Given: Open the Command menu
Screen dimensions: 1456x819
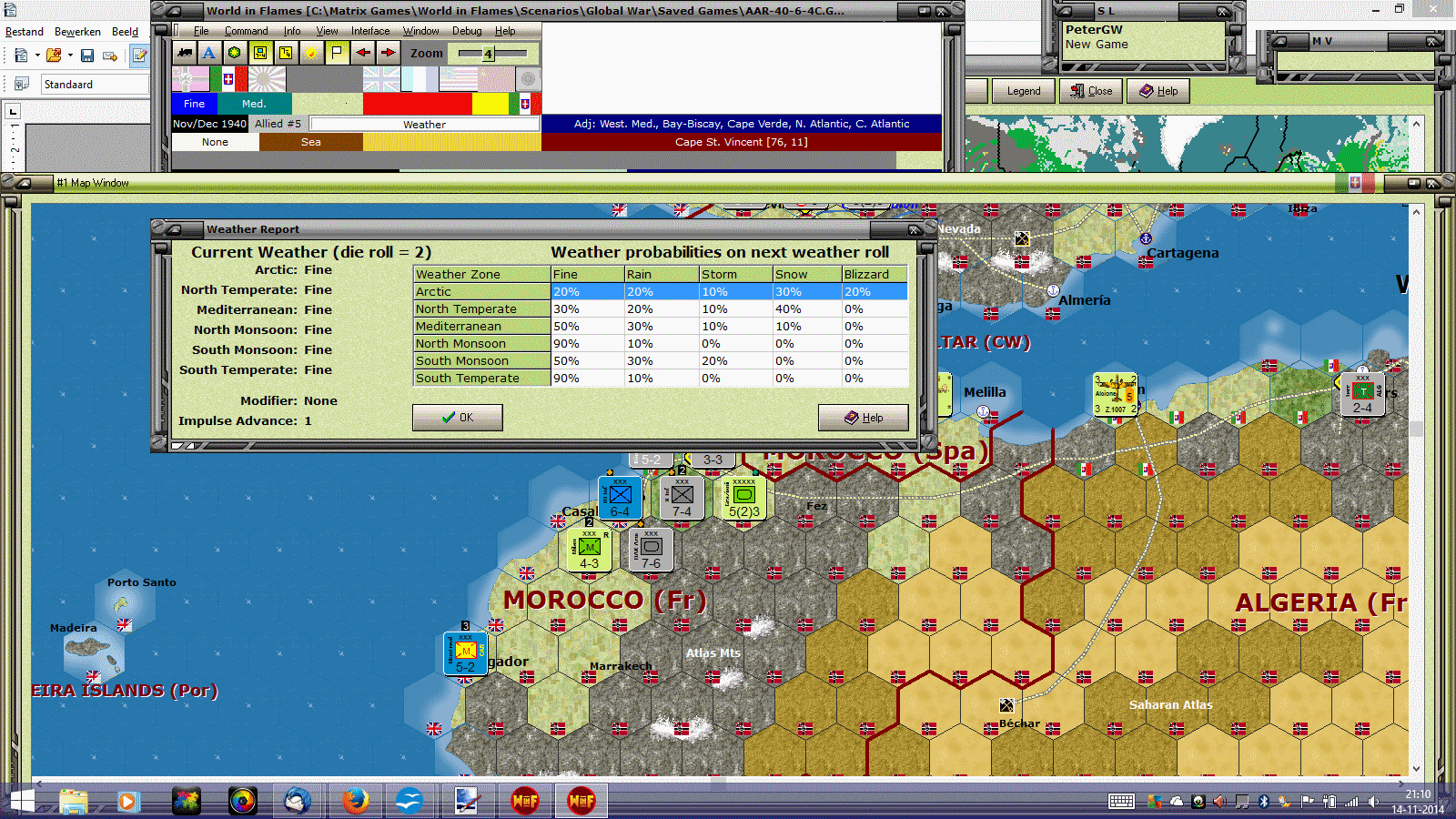Looking at the screenshot, I should (x=247, y=31).
